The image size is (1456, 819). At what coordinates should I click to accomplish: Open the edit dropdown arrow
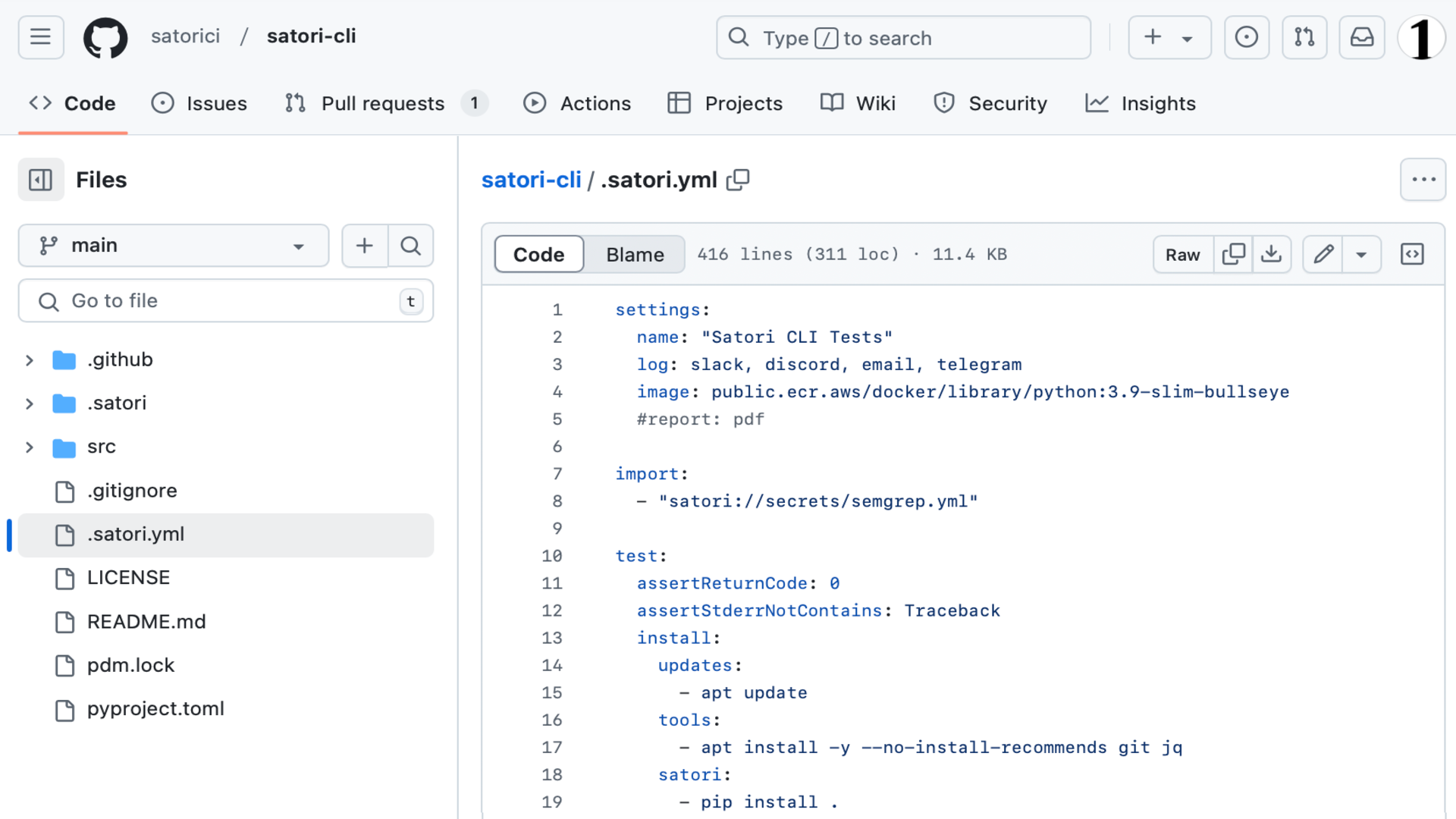pos(1361,254)
